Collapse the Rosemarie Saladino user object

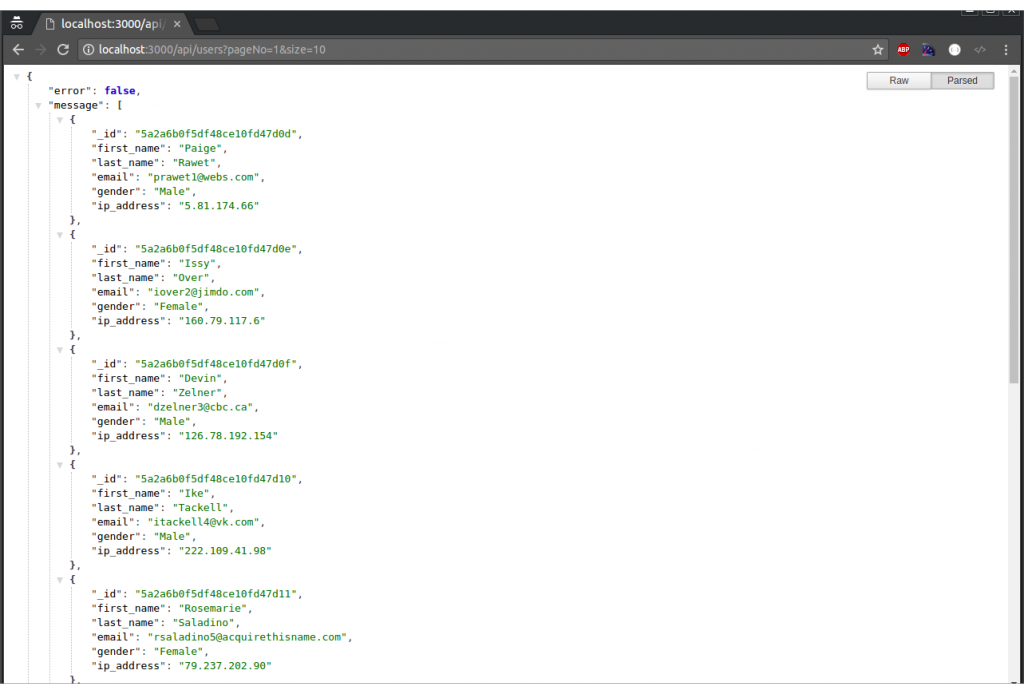point(59,578)
